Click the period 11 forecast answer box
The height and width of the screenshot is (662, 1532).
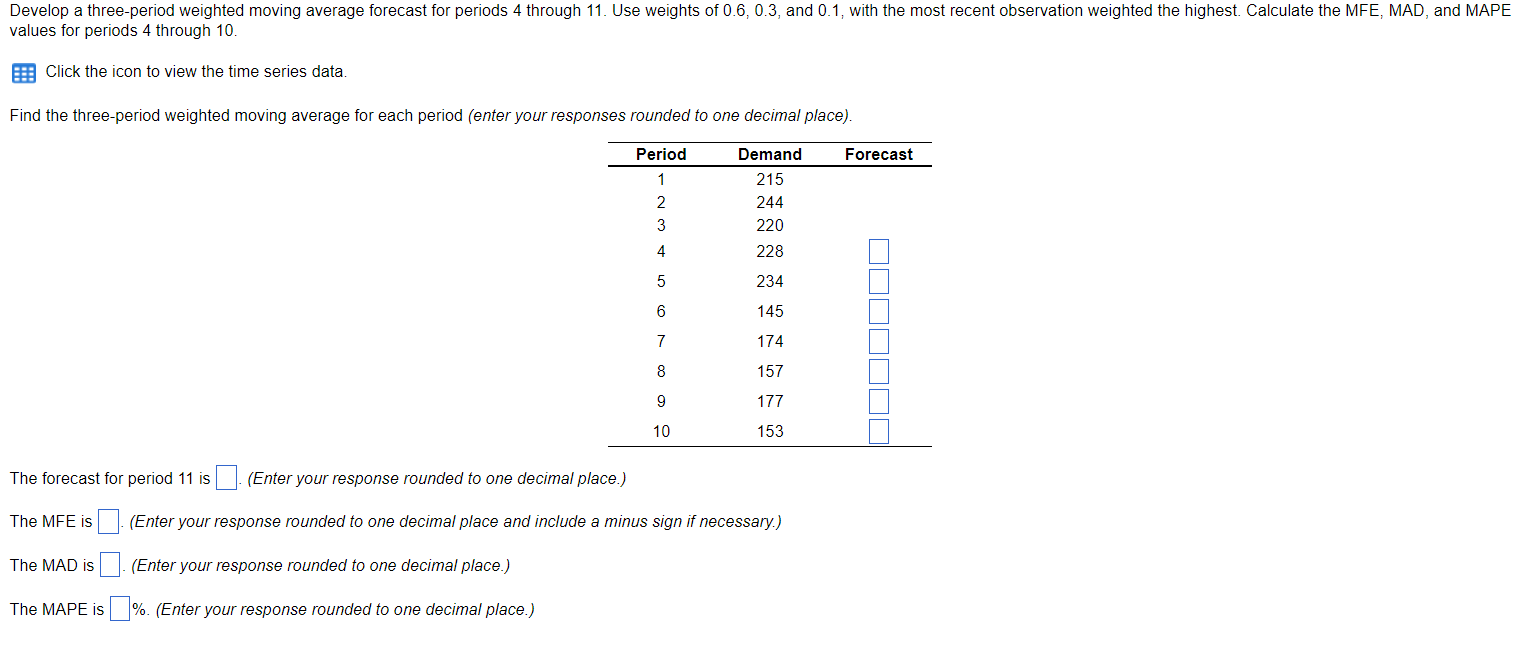[x=225, y=477]
